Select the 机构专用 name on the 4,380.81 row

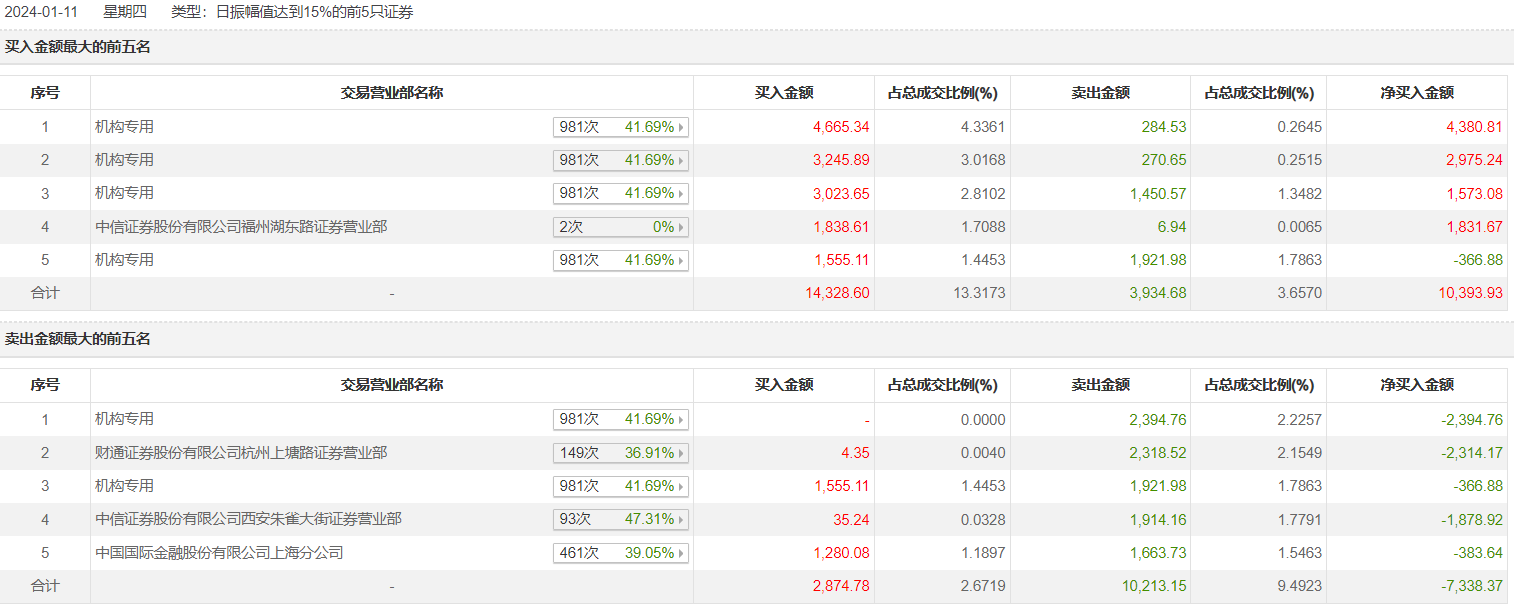(124, 127)
